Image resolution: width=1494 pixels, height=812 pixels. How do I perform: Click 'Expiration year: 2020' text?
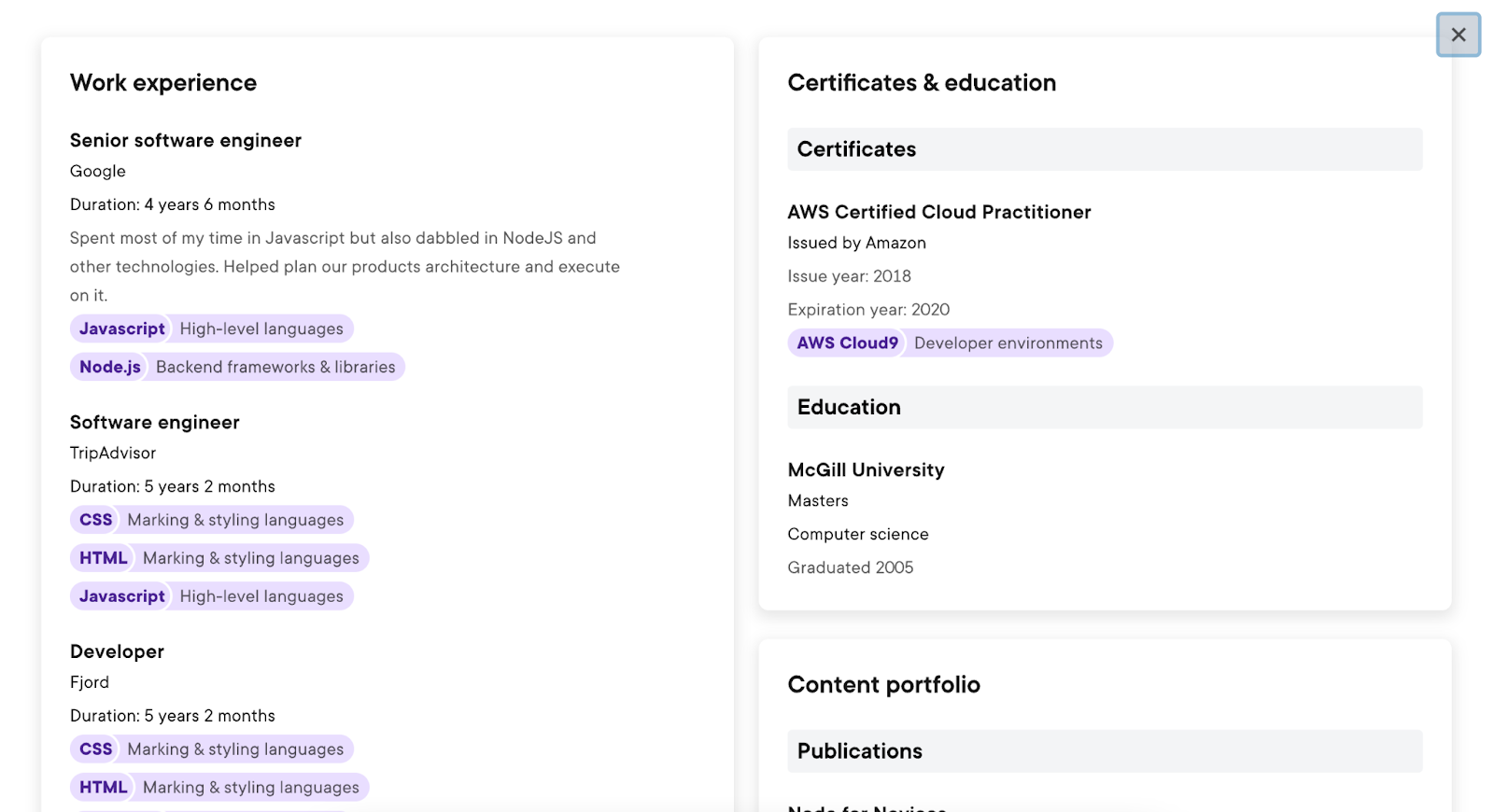coord(868,310)
